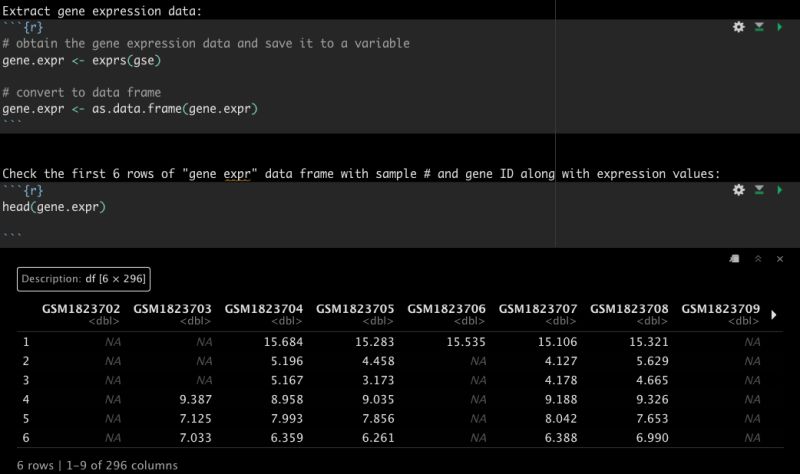Click cell value 4.665
This screenshot has height=474, width=800.
tap(652, 380)
